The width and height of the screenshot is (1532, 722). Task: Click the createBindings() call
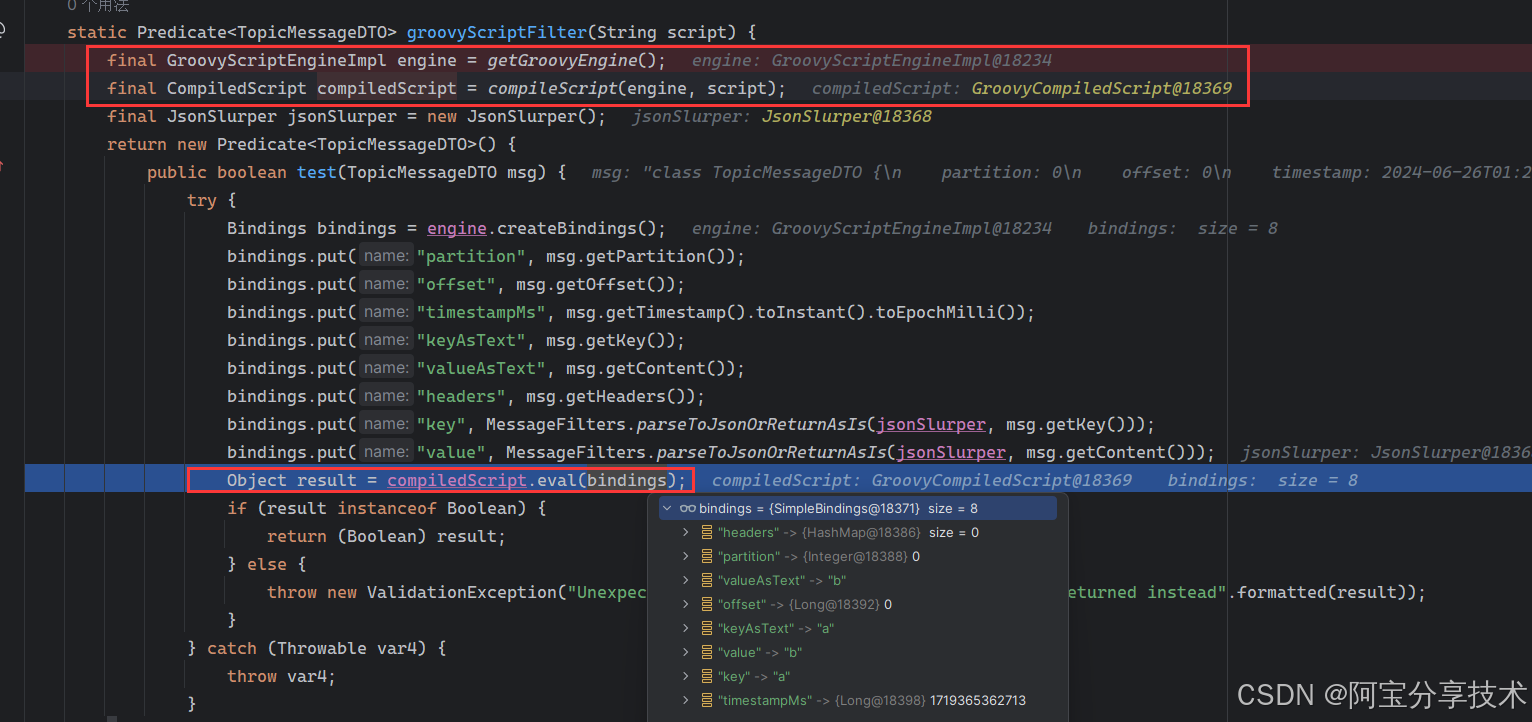pos(581,228)
